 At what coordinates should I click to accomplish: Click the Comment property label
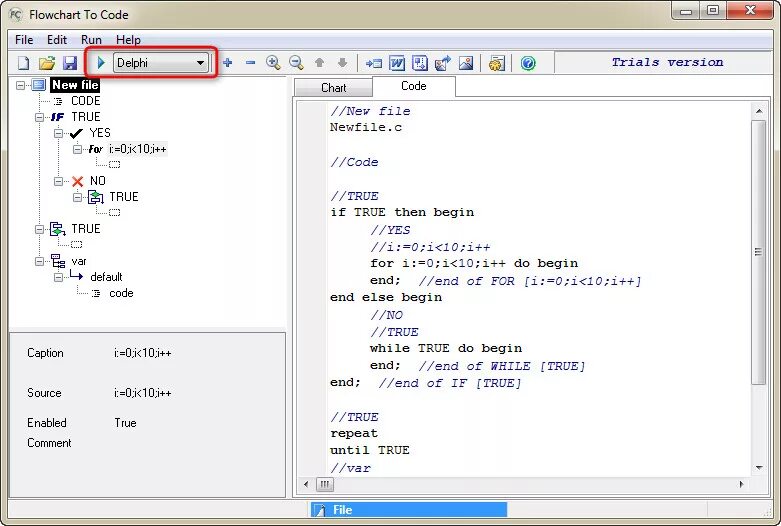49,443
